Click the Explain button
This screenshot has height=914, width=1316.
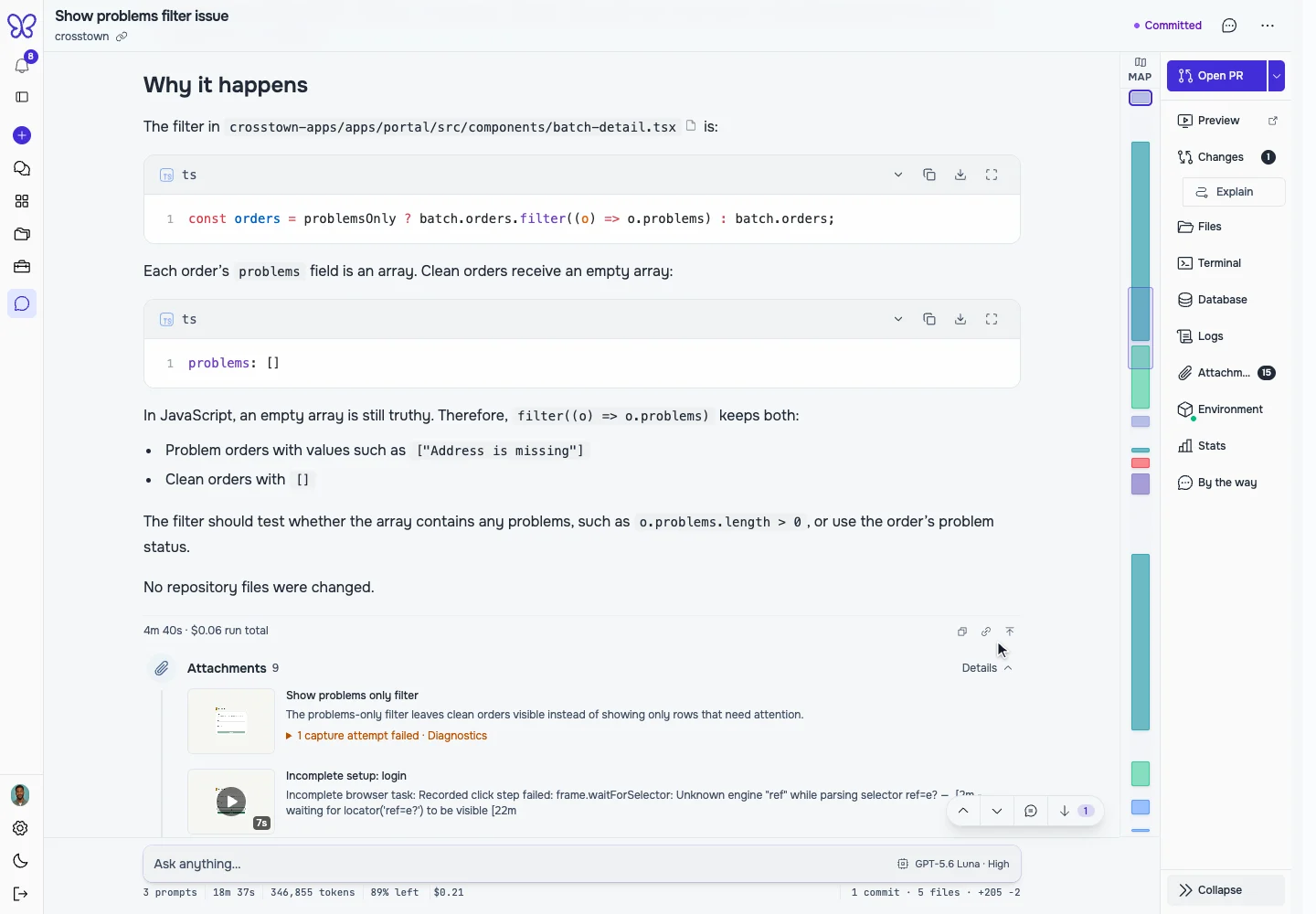point(1234,192)
